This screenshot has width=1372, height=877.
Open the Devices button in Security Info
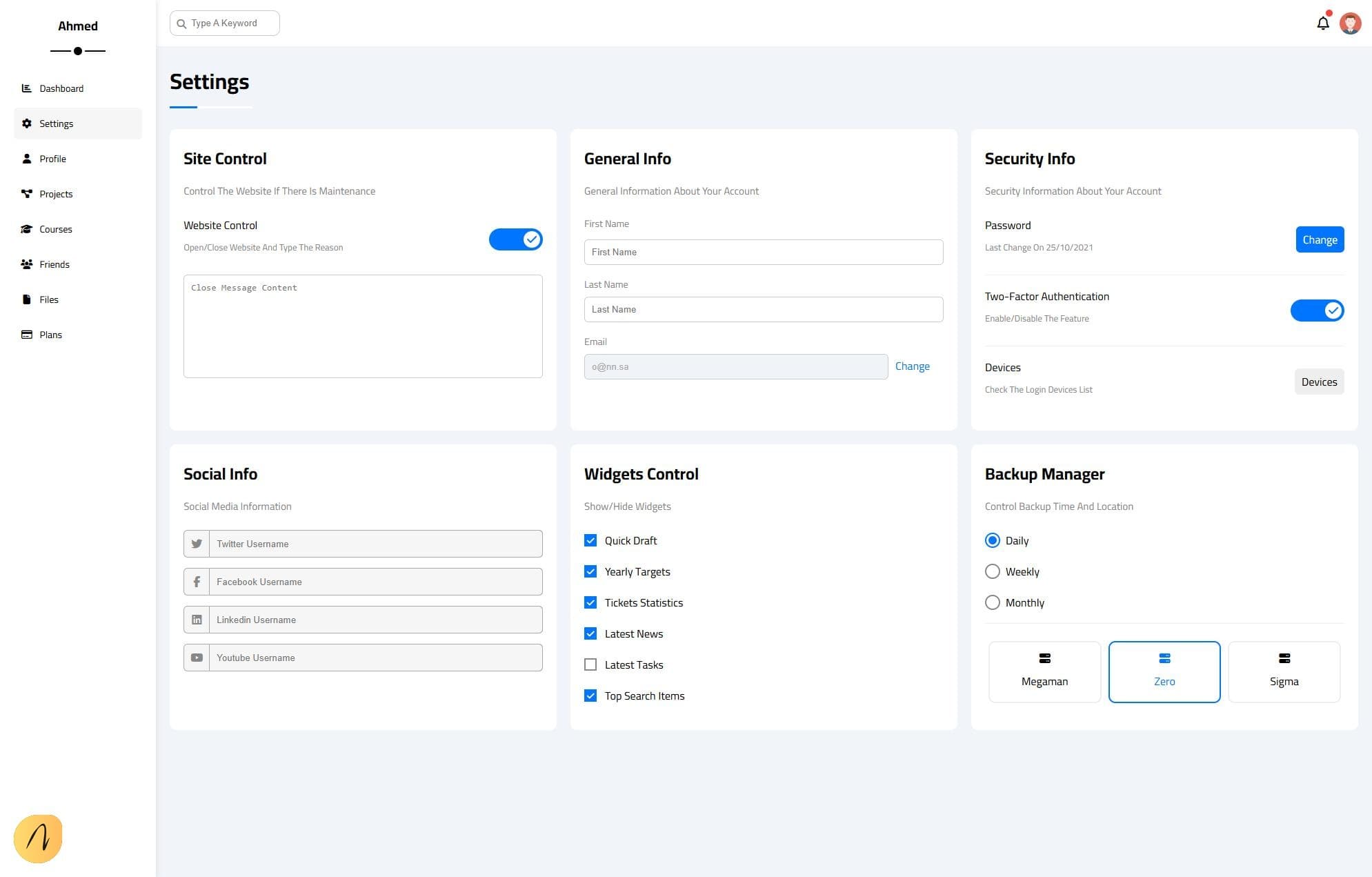point(1318,382)
